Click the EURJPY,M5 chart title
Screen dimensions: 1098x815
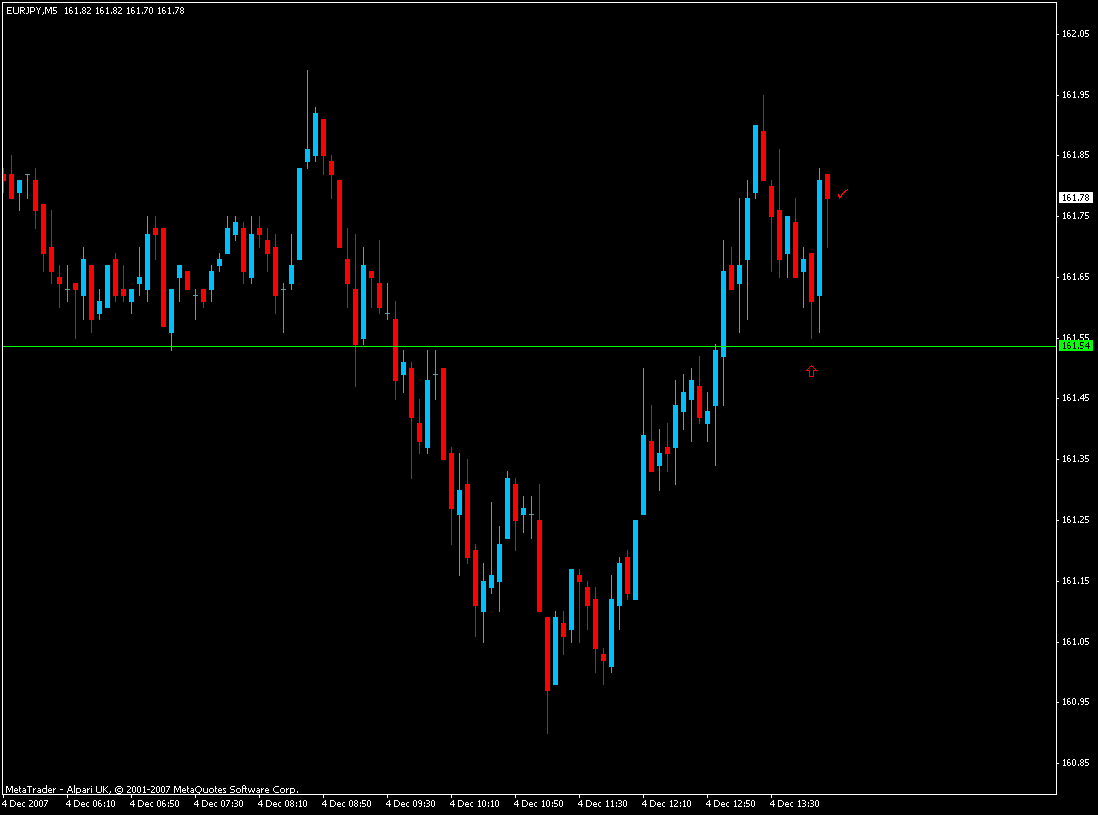pyautogui.click(x=32, y=11)
